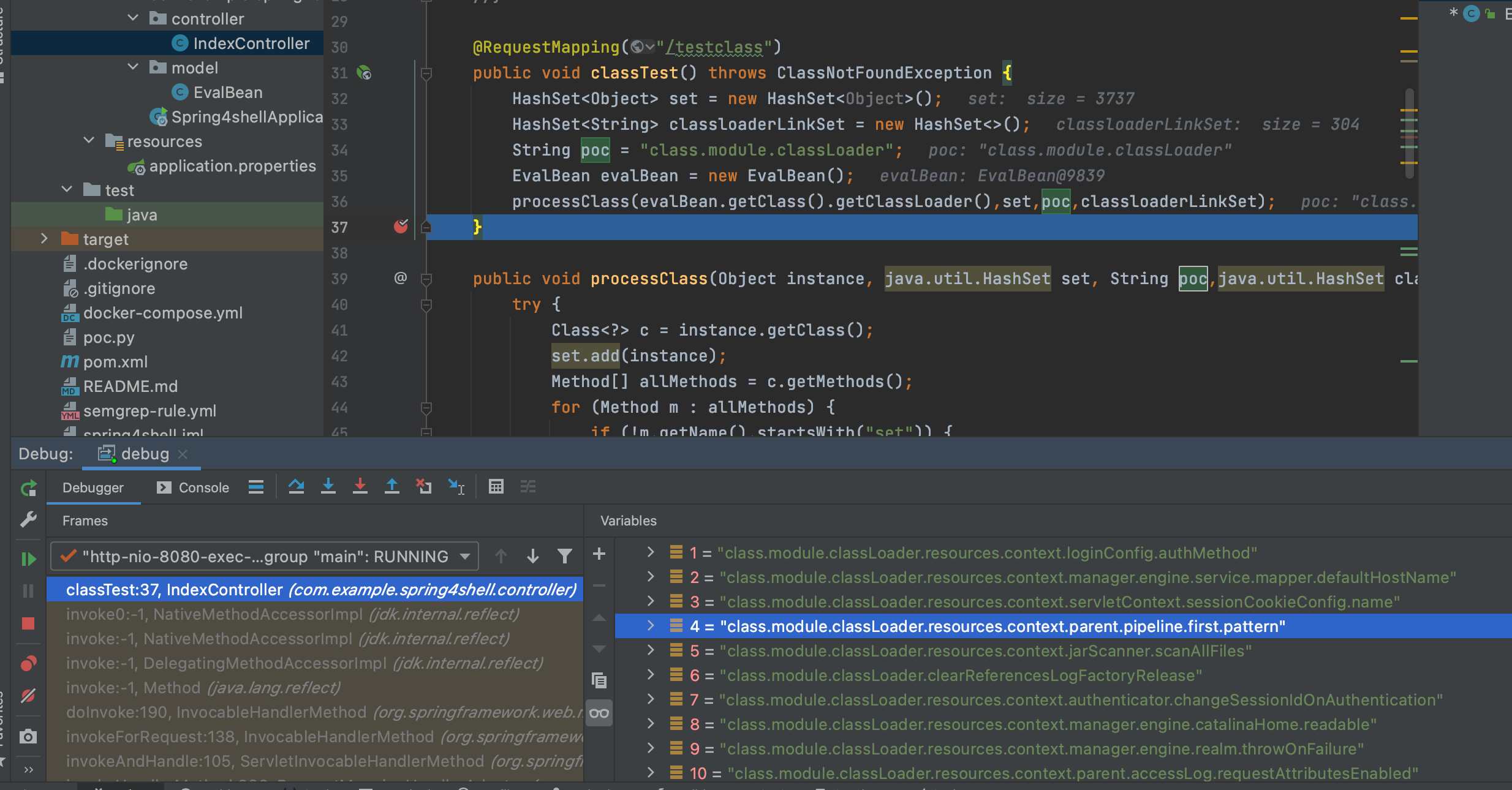The height and width of the screenshot is (790, 1512).
Task: Resume program execution
Action: coord(29,559)
